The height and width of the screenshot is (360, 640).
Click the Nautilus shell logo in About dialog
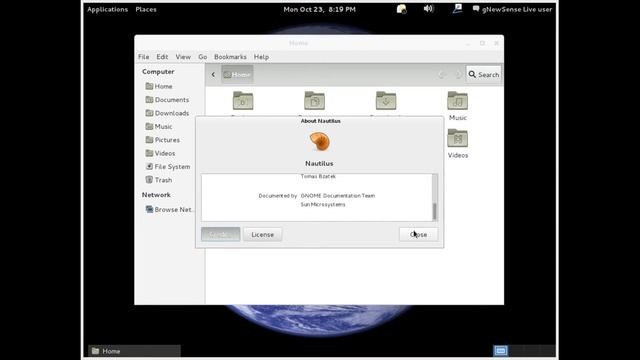coord(320,142)
